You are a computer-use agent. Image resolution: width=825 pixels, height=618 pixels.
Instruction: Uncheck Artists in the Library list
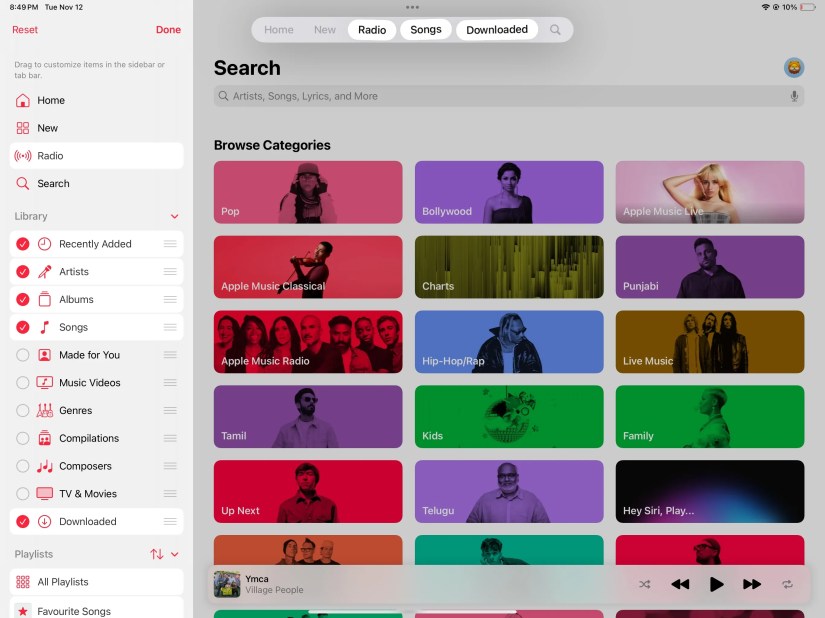pyautogui.click(x=23, y=271)
